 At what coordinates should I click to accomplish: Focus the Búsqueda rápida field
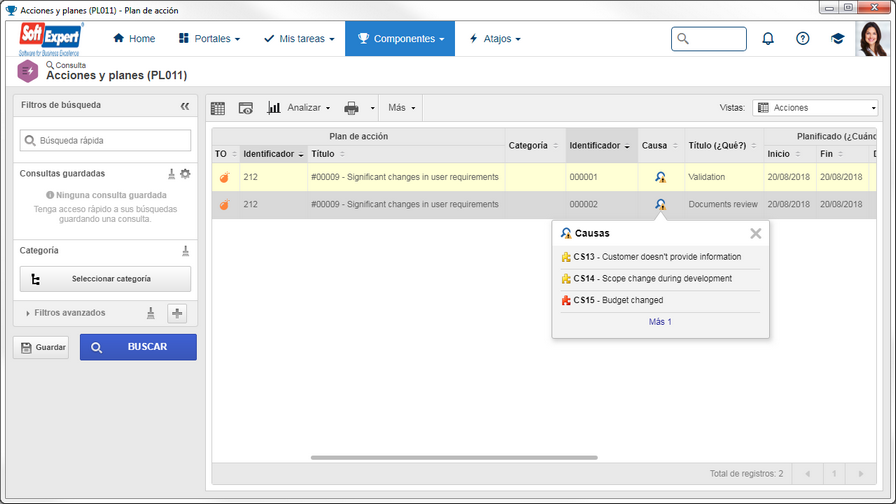coord(105,141)
